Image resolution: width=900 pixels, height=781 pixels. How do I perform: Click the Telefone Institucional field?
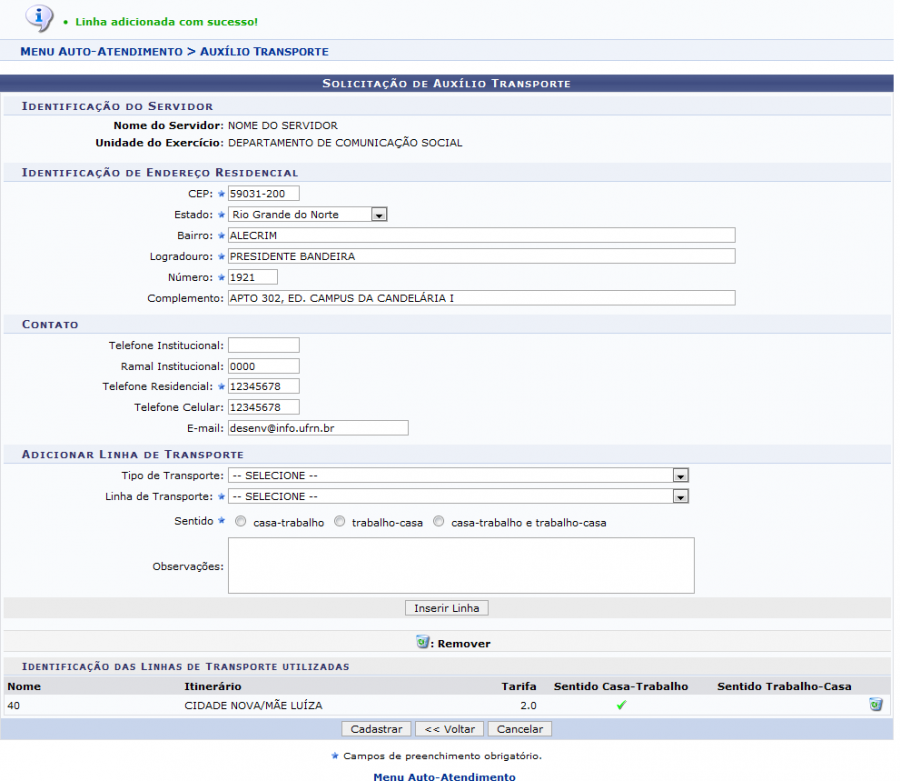click(263, 345)
